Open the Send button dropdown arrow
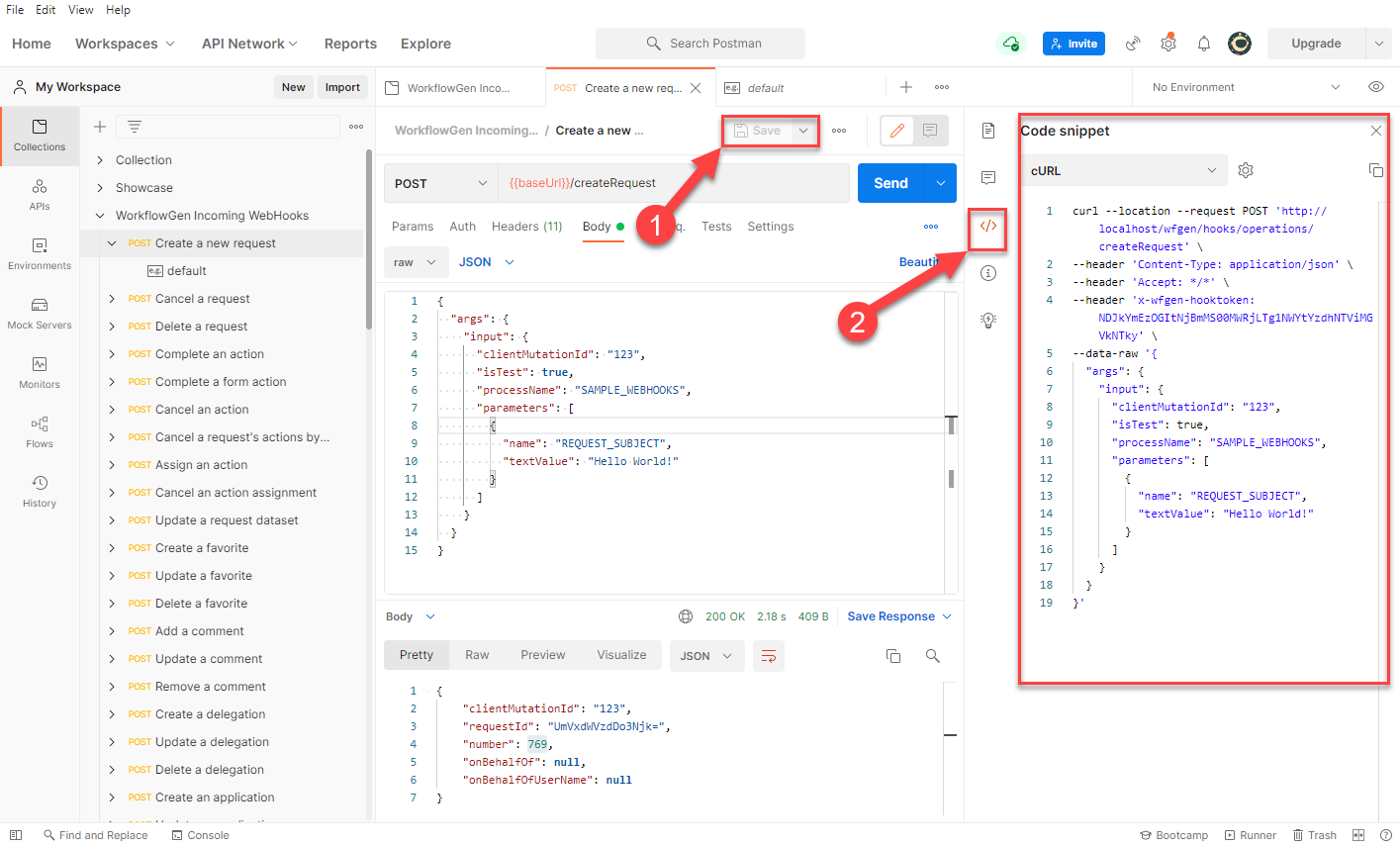 [940, 183]
